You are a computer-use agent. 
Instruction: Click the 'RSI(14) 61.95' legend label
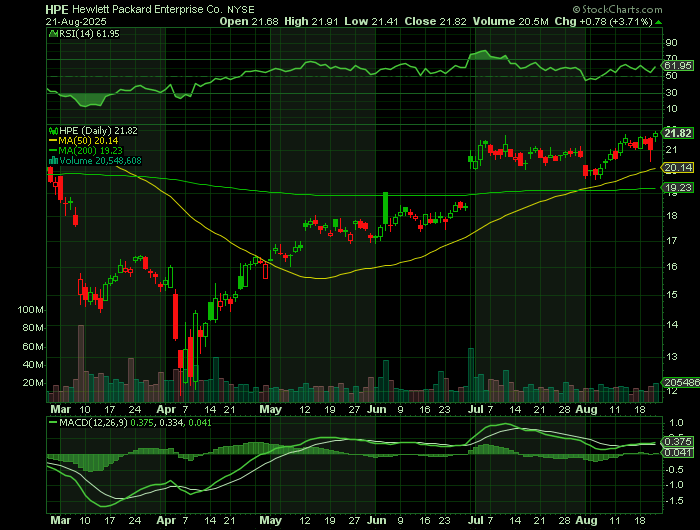(89, 33)
